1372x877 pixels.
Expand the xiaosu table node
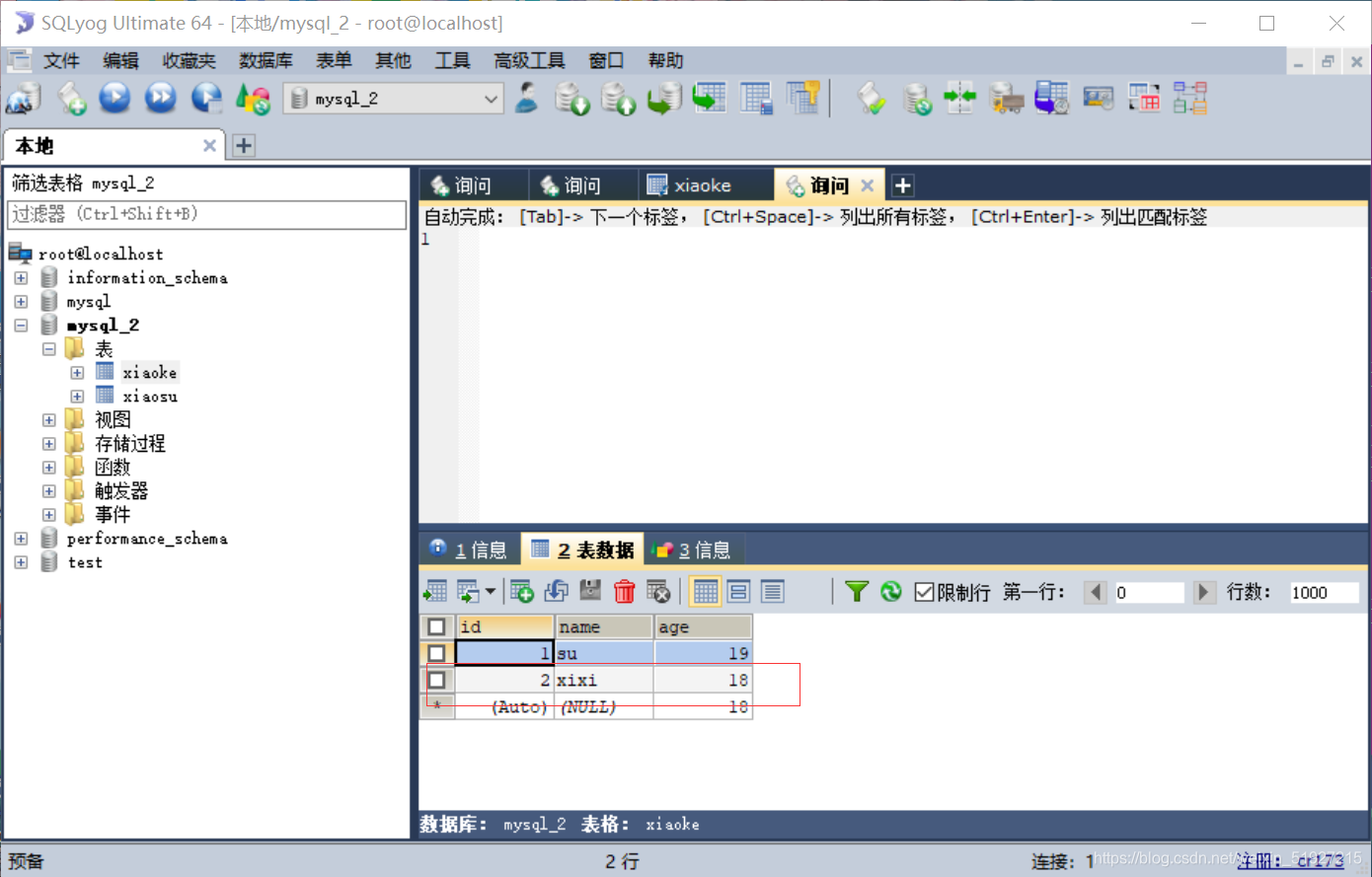tap(77, 397)
